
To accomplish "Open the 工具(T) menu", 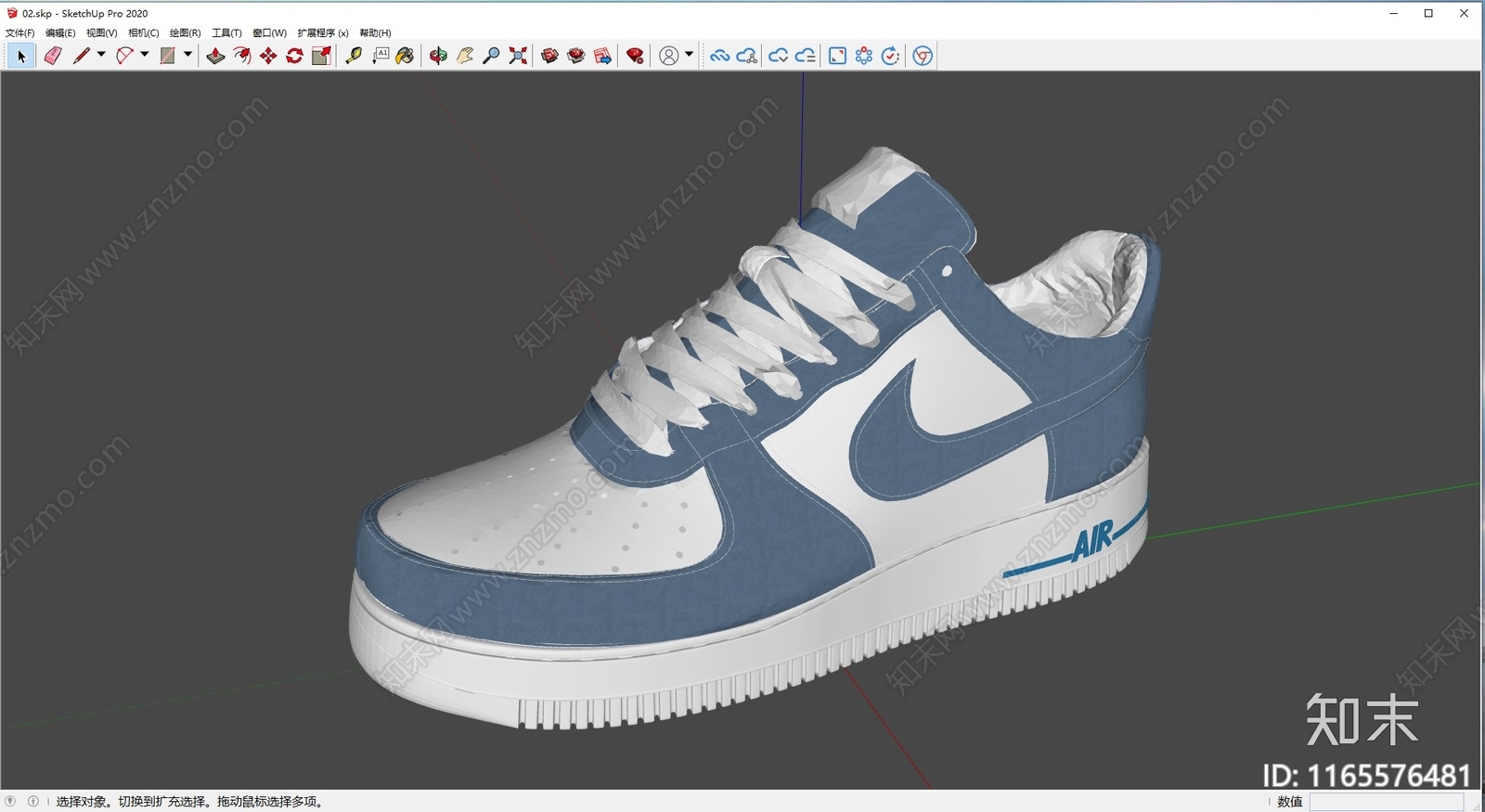I will tap(226, 32).
